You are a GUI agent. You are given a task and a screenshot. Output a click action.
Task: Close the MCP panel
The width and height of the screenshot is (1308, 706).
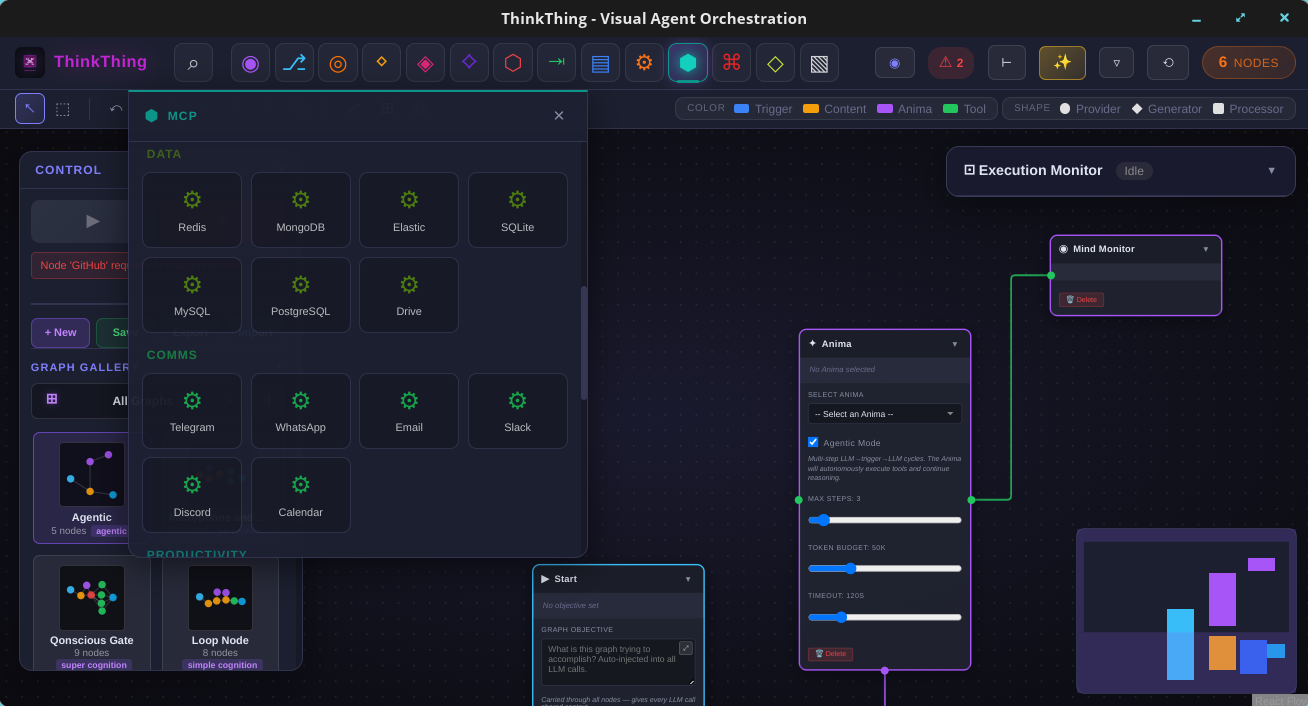[559, 116]
